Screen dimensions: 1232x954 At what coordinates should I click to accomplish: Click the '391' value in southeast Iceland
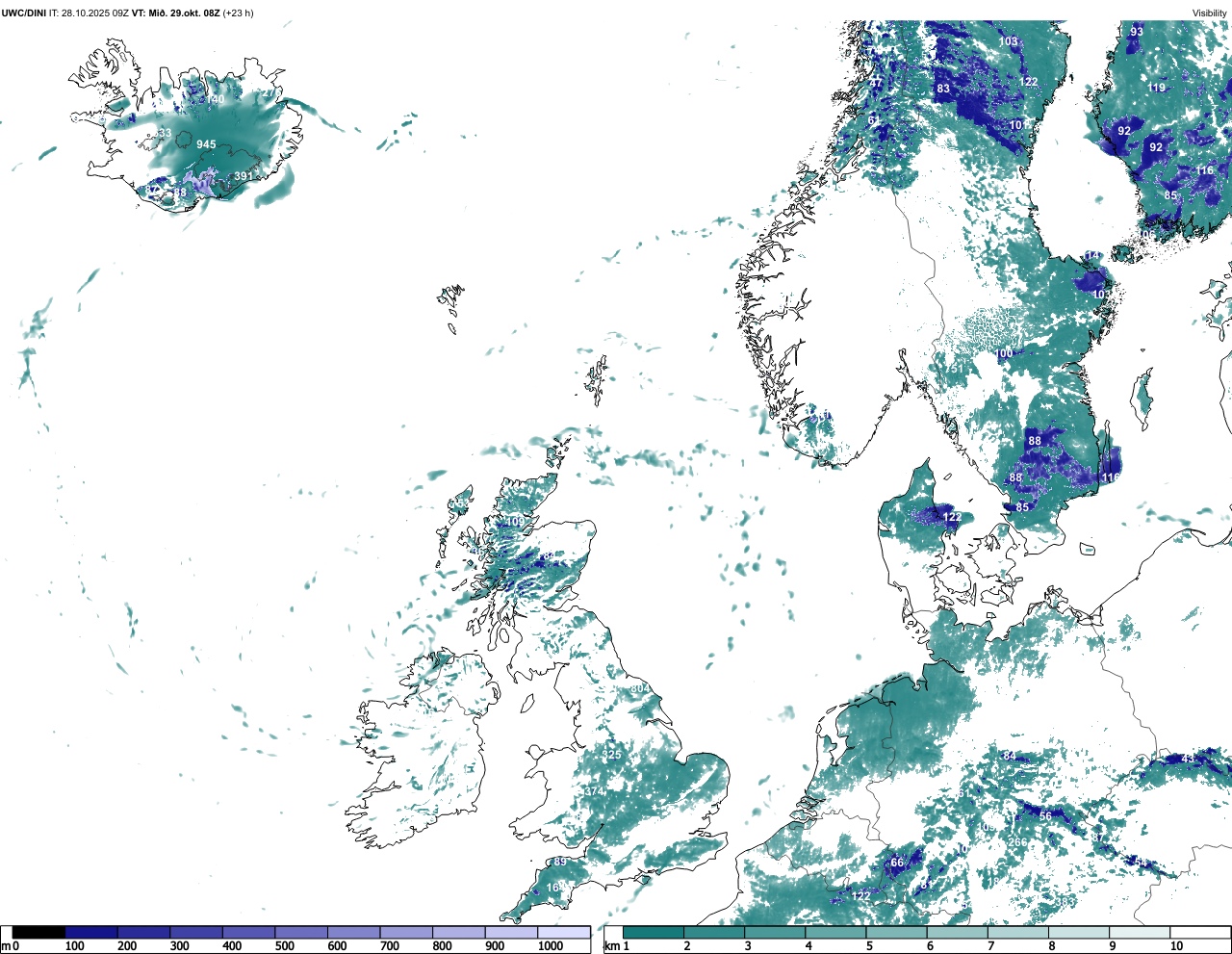coord(244,176)
